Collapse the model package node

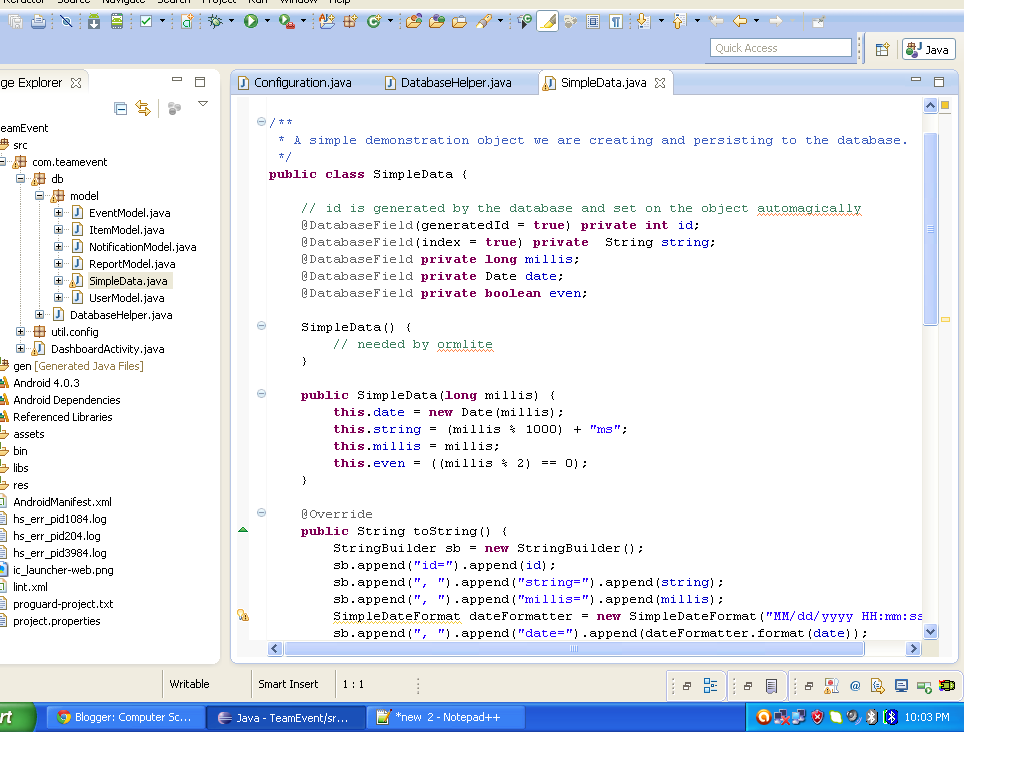coord(40,195)
